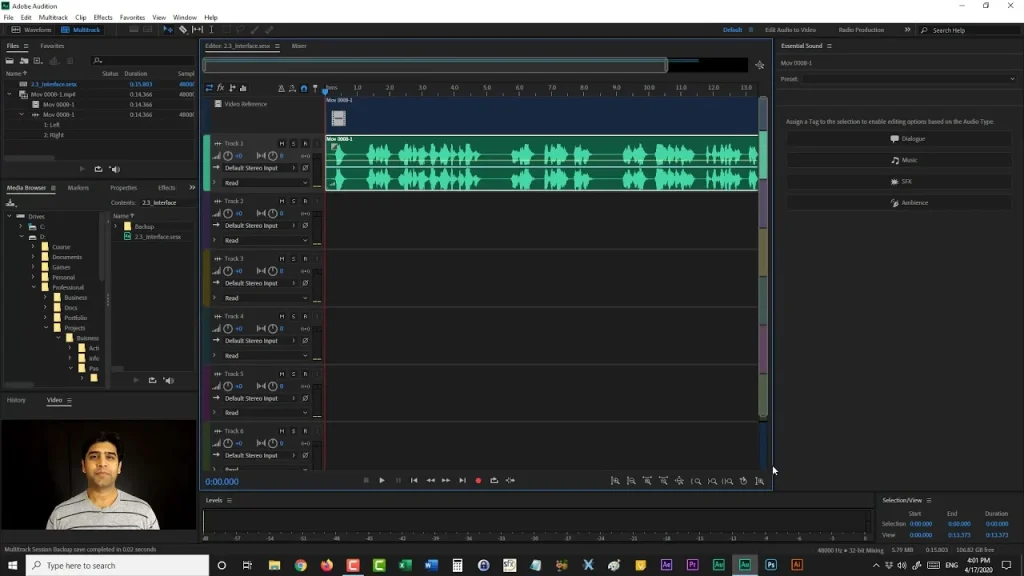Toggle Skip Selection button
This screenshot has height=576, width=1024.
click(511, 481)
